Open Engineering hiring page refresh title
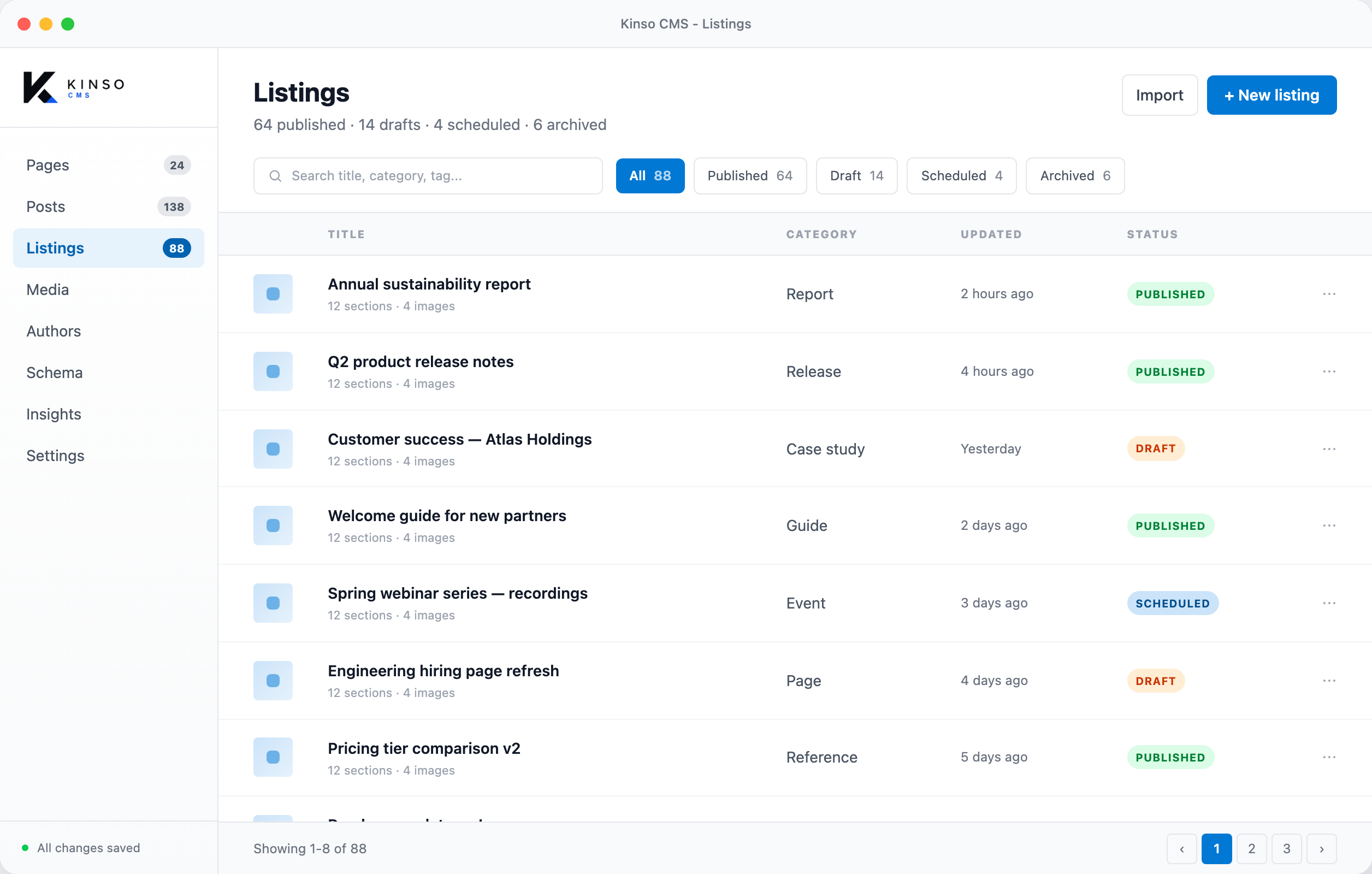 coord(443,671)
